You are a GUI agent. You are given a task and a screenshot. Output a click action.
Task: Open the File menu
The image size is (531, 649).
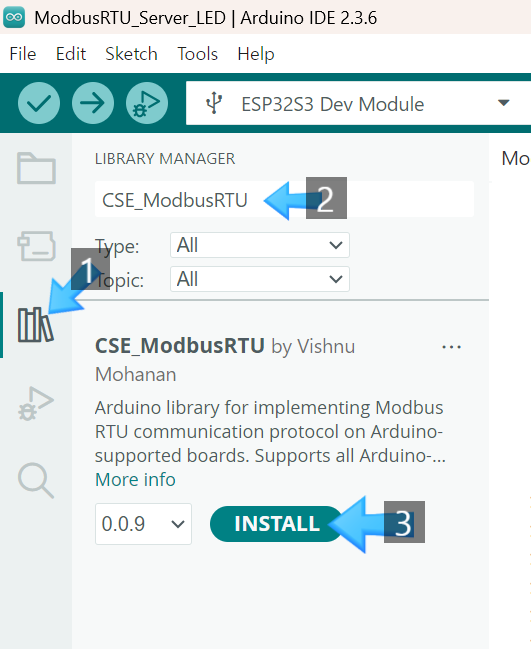click(x=23, y=54)
